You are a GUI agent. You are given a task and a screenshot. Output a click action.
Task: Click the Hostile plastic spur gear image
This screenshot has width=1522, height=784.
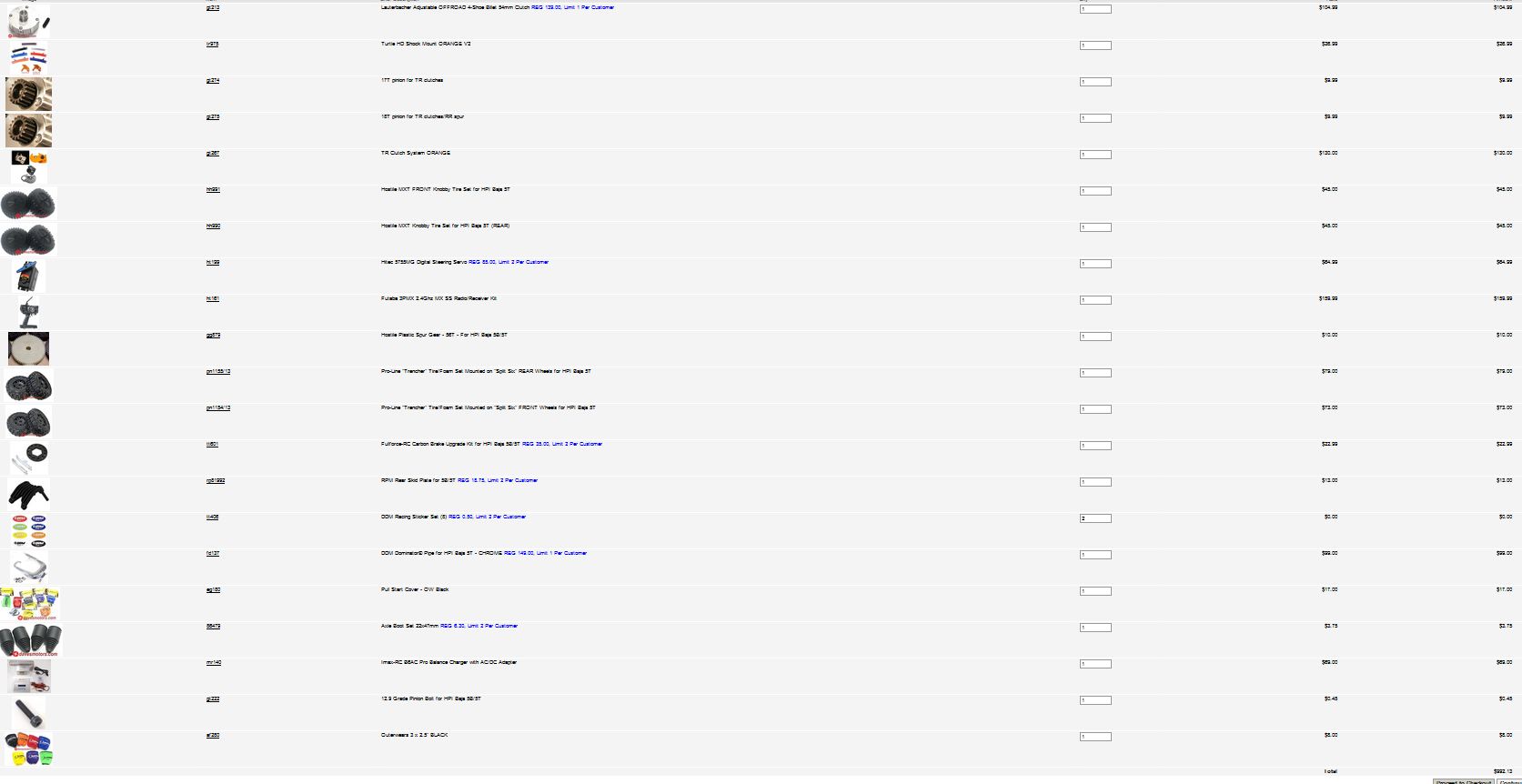tap(28, 348)
